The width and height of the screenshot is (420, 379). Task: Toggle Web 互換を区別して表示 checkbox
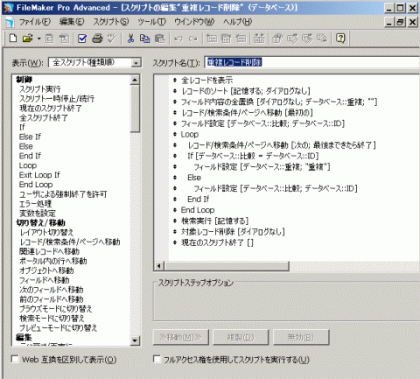click(15, 359)
